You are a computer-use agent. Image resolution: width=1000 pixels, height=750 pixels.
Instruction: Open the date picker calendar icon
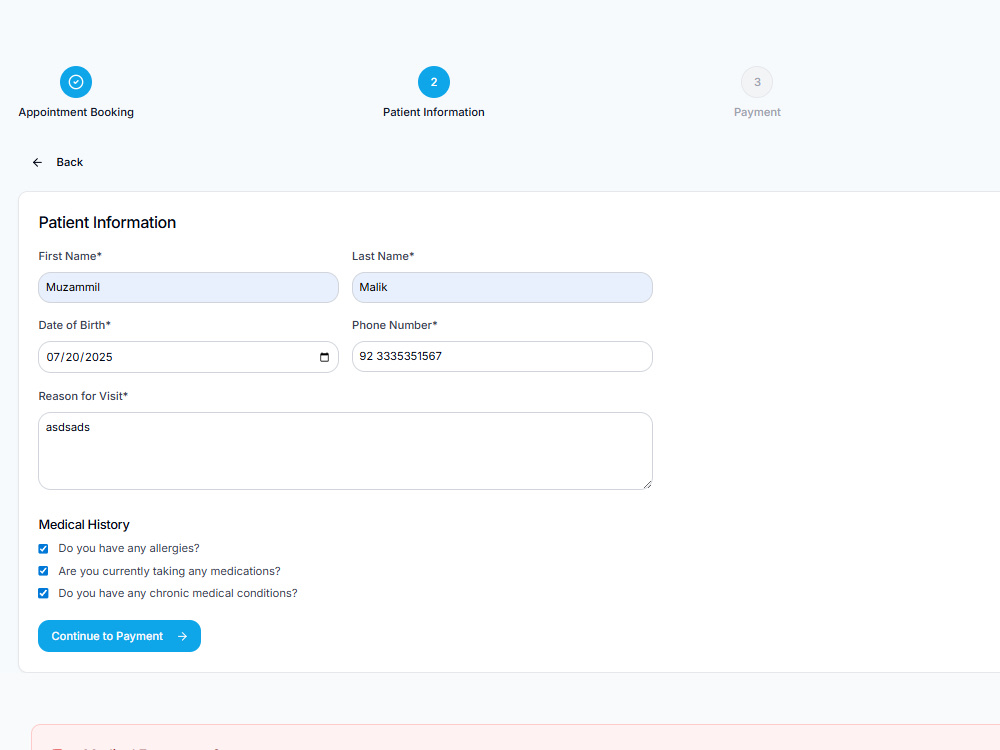coord(324,357)
